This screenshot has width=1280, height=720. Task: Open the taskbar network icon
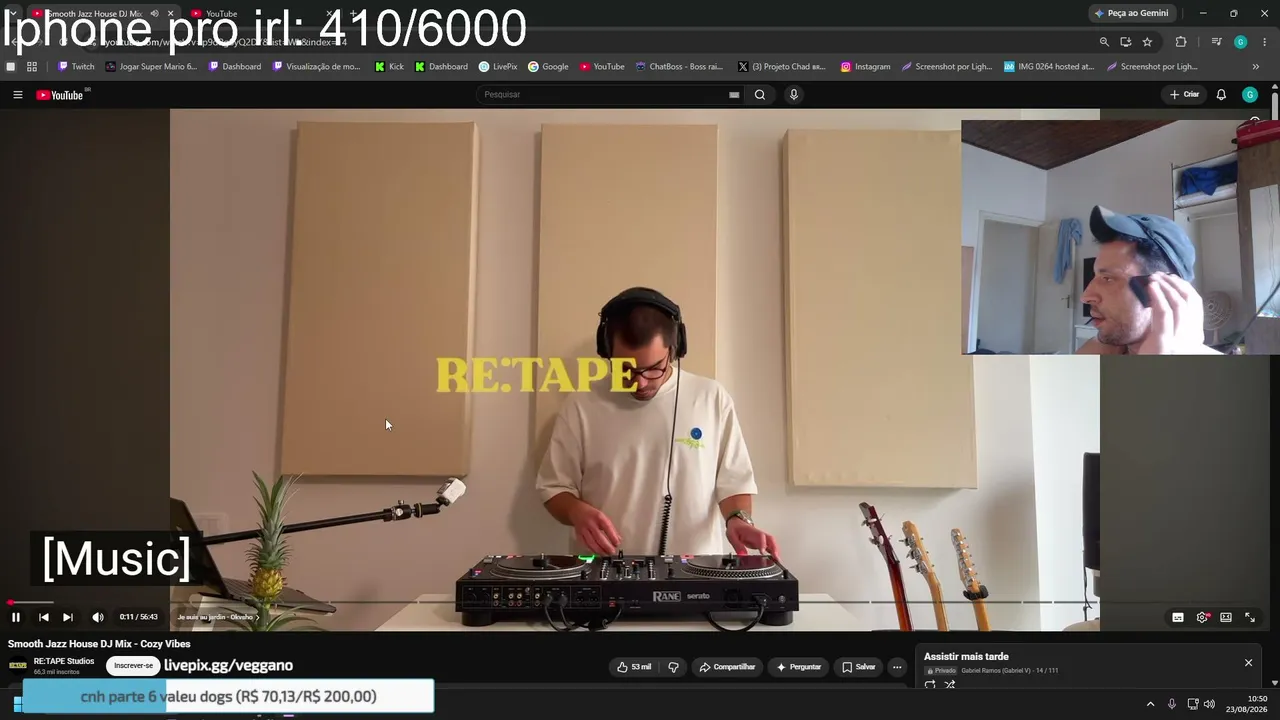click(x=1192, y=704)
